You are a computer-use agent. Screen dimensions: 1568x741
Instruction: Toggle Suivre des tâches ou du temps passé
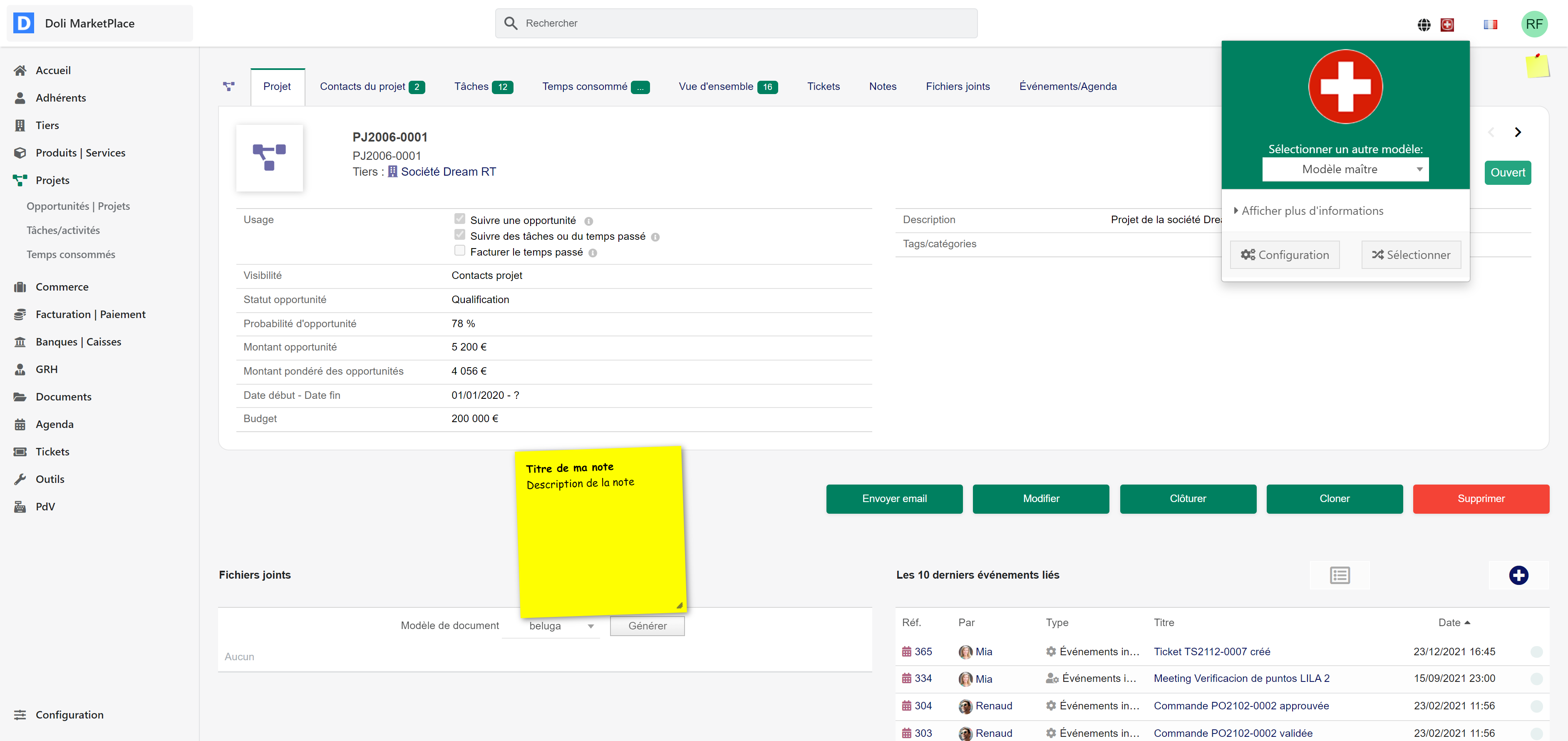coord(459,235)
